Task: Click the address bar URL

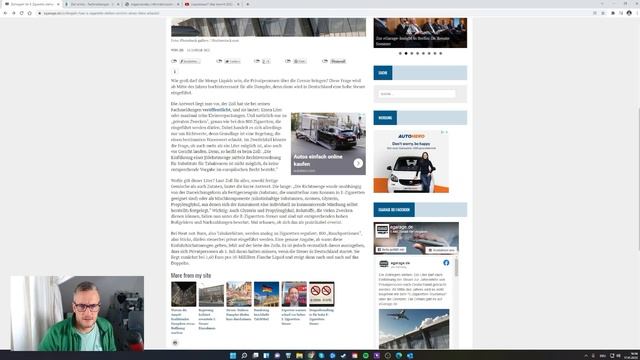Action: (x=102, y=13)
